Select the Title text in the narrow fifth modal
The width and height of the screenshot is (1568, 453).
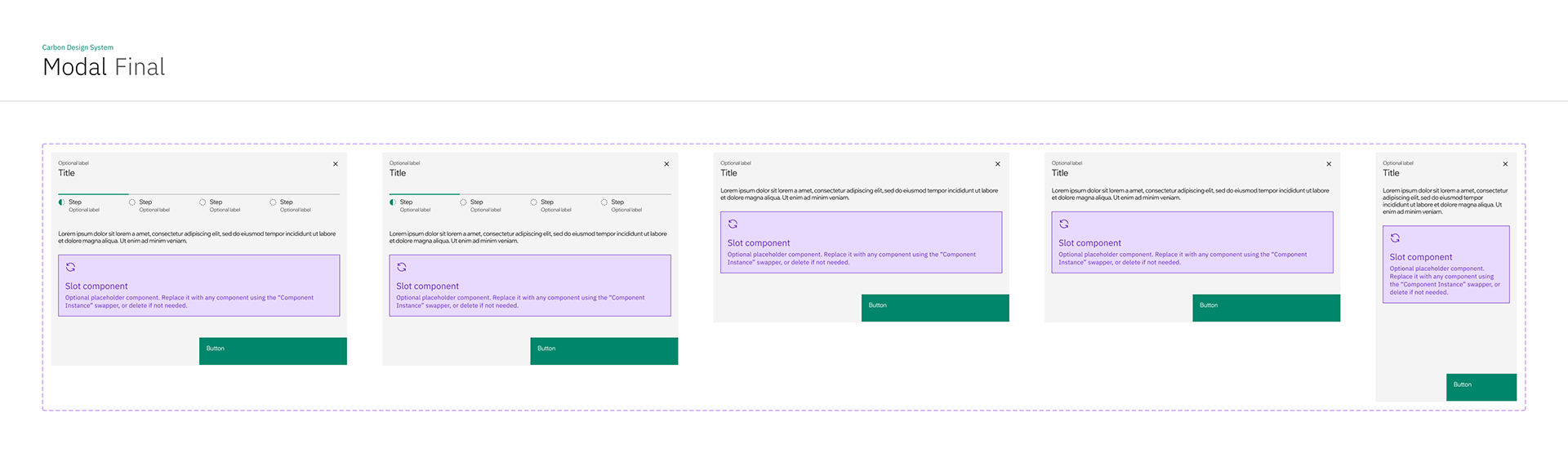(1391, 173)
